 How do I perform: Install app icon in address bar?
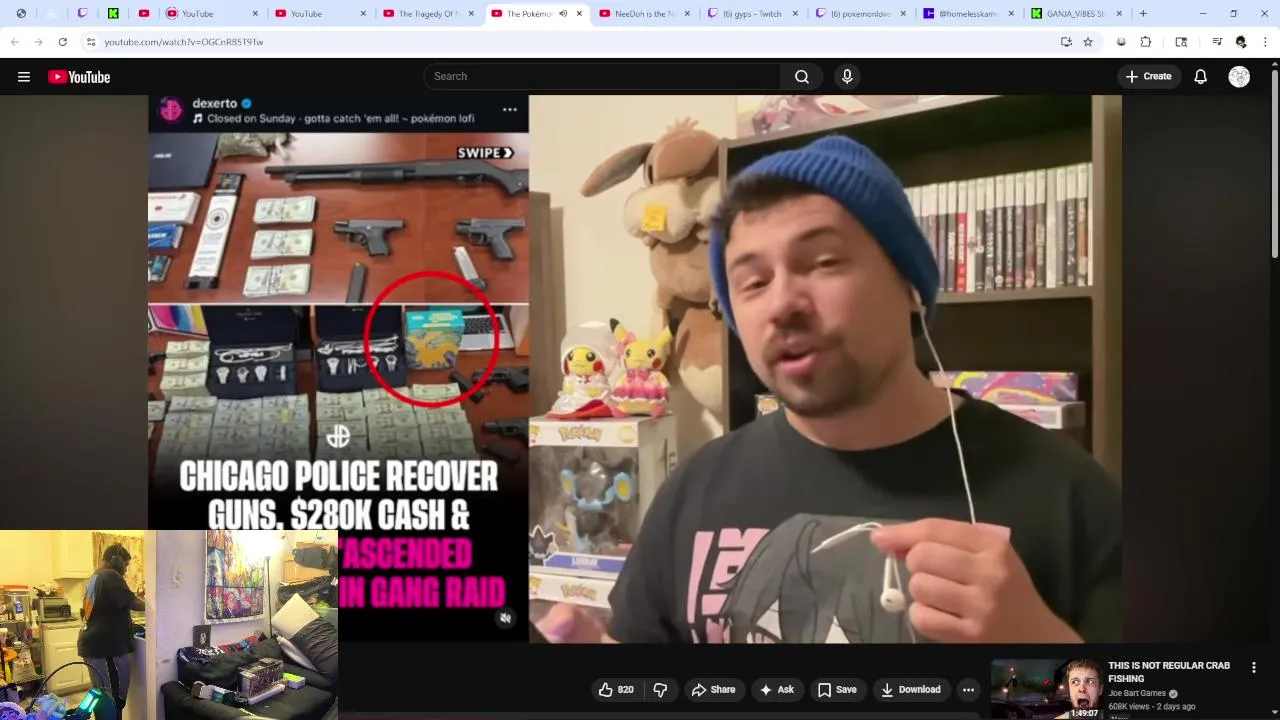1066,42
